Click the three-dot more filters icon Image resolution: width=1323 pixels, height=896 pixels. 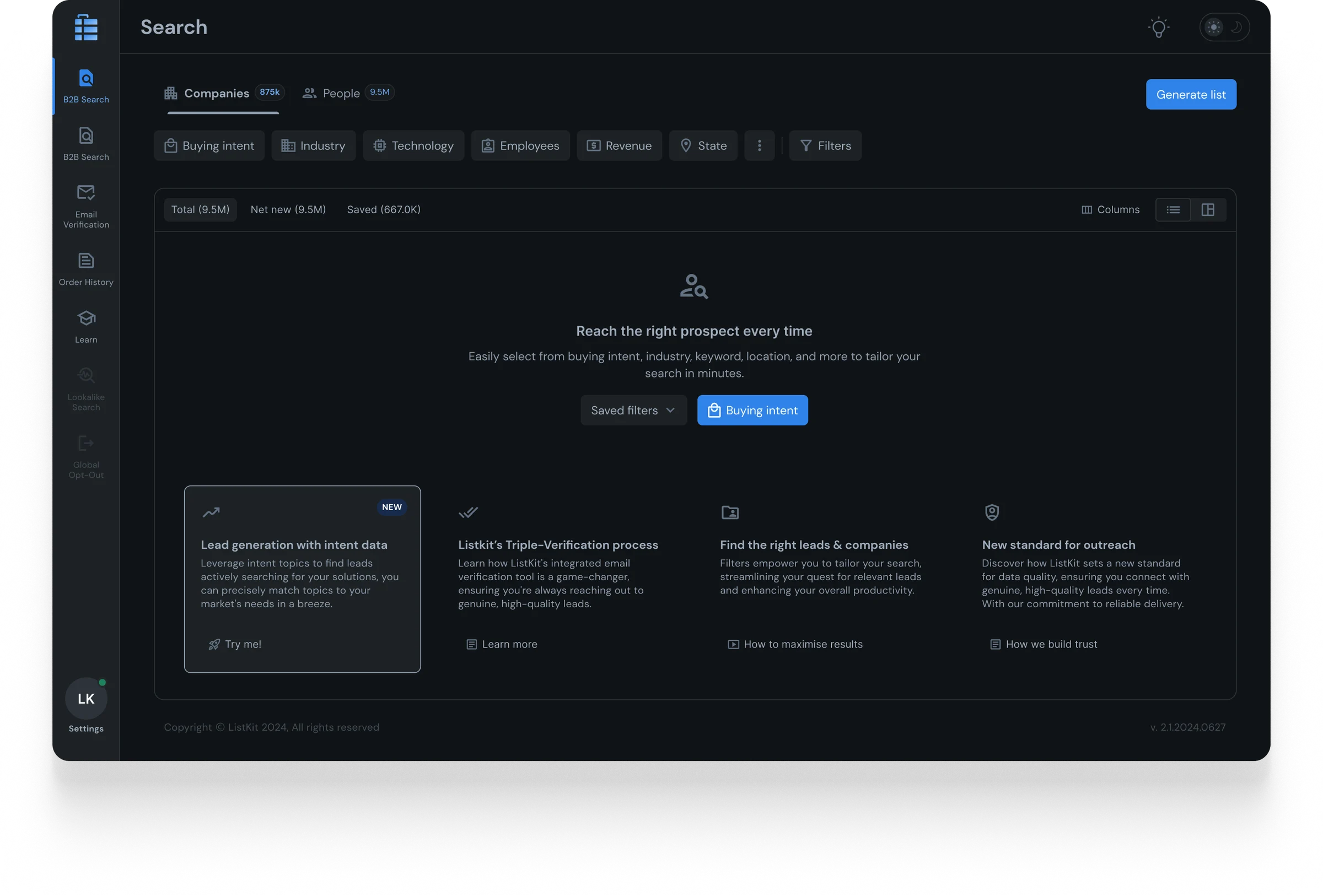(759, 145)
